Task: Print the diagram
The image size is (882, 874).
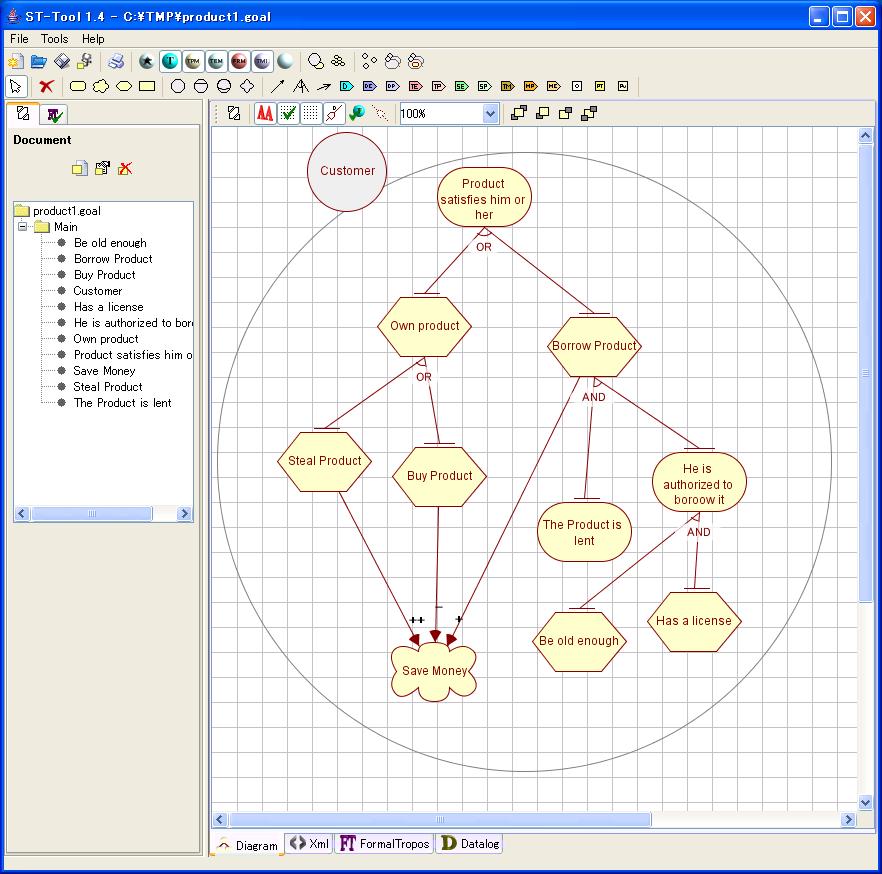Action: pos(116,61)
